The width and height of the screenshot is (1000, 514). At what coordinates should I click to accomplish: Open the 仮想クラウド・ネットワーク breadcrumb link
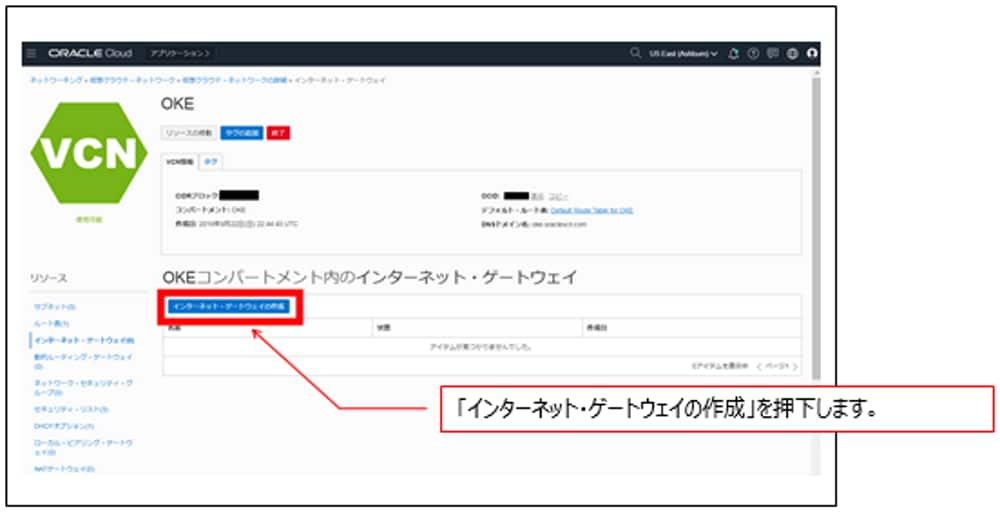132,80
